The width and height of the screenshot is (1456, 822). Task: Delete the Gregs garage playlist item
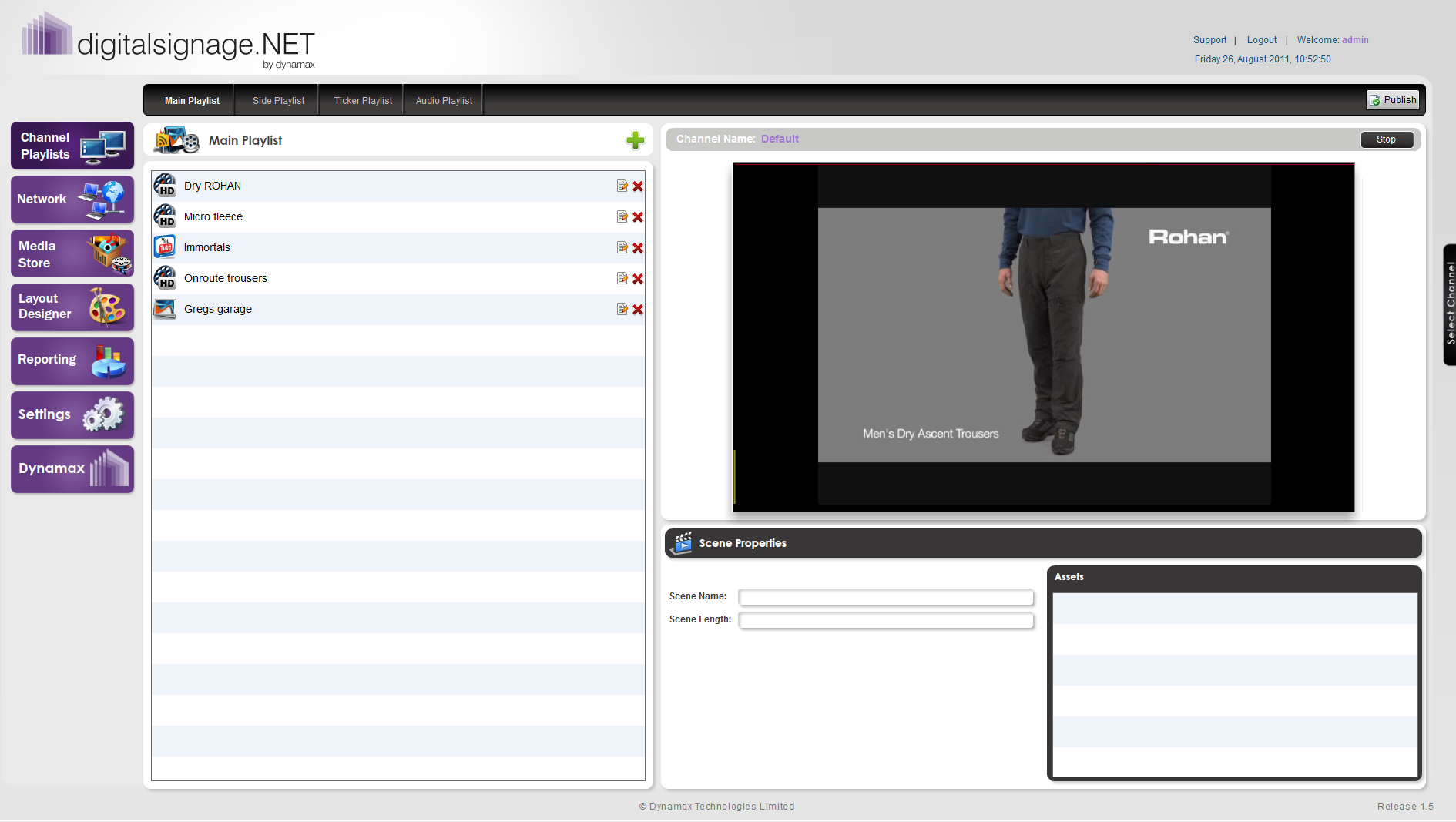pos(638,310)
